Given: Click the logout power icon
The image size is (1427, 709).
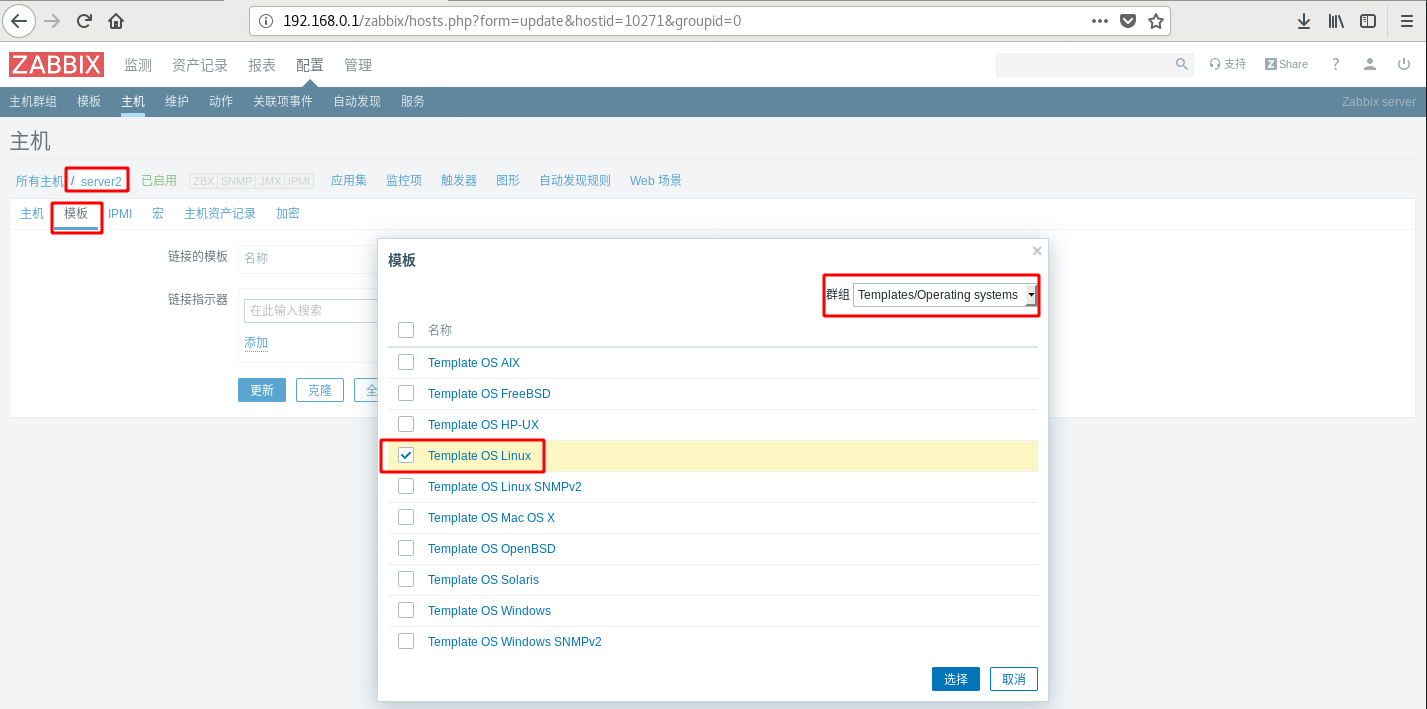Looking at the screenshot, I should [x=1404, y=64].
